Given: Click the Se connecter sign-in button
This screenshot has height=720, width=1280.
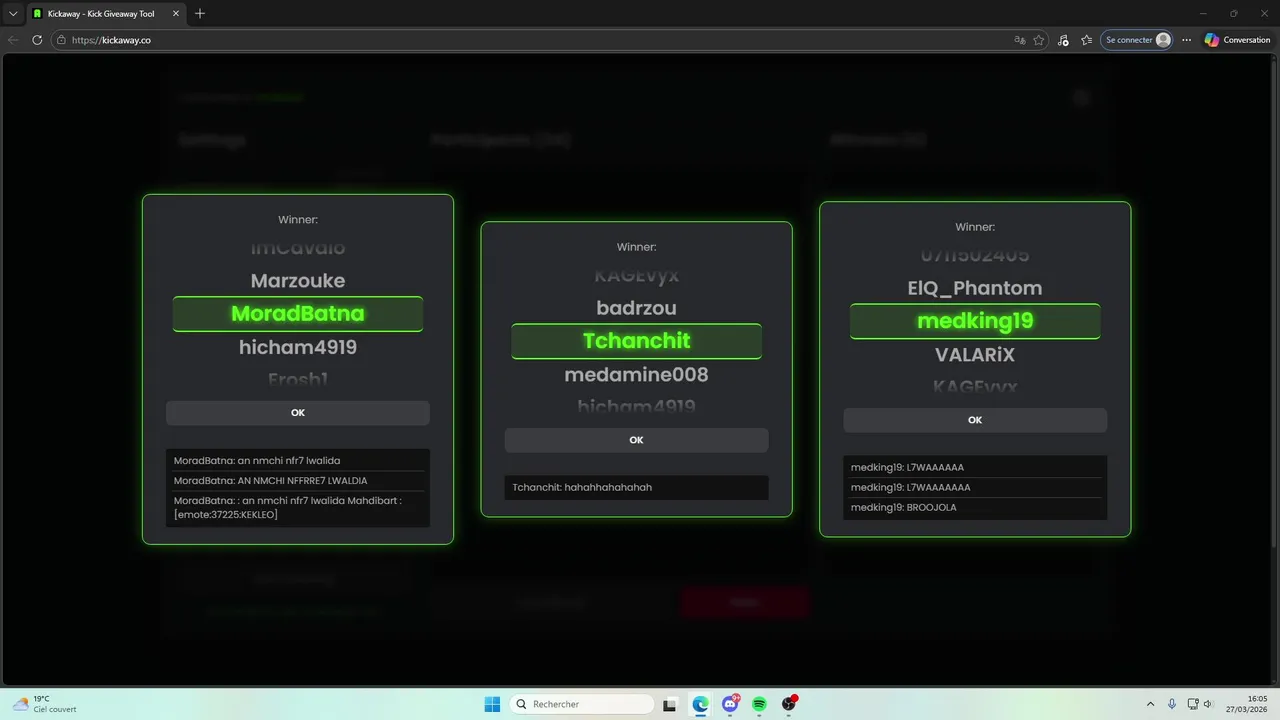Looking at the screenshot, I should (x=1137, y=40).
